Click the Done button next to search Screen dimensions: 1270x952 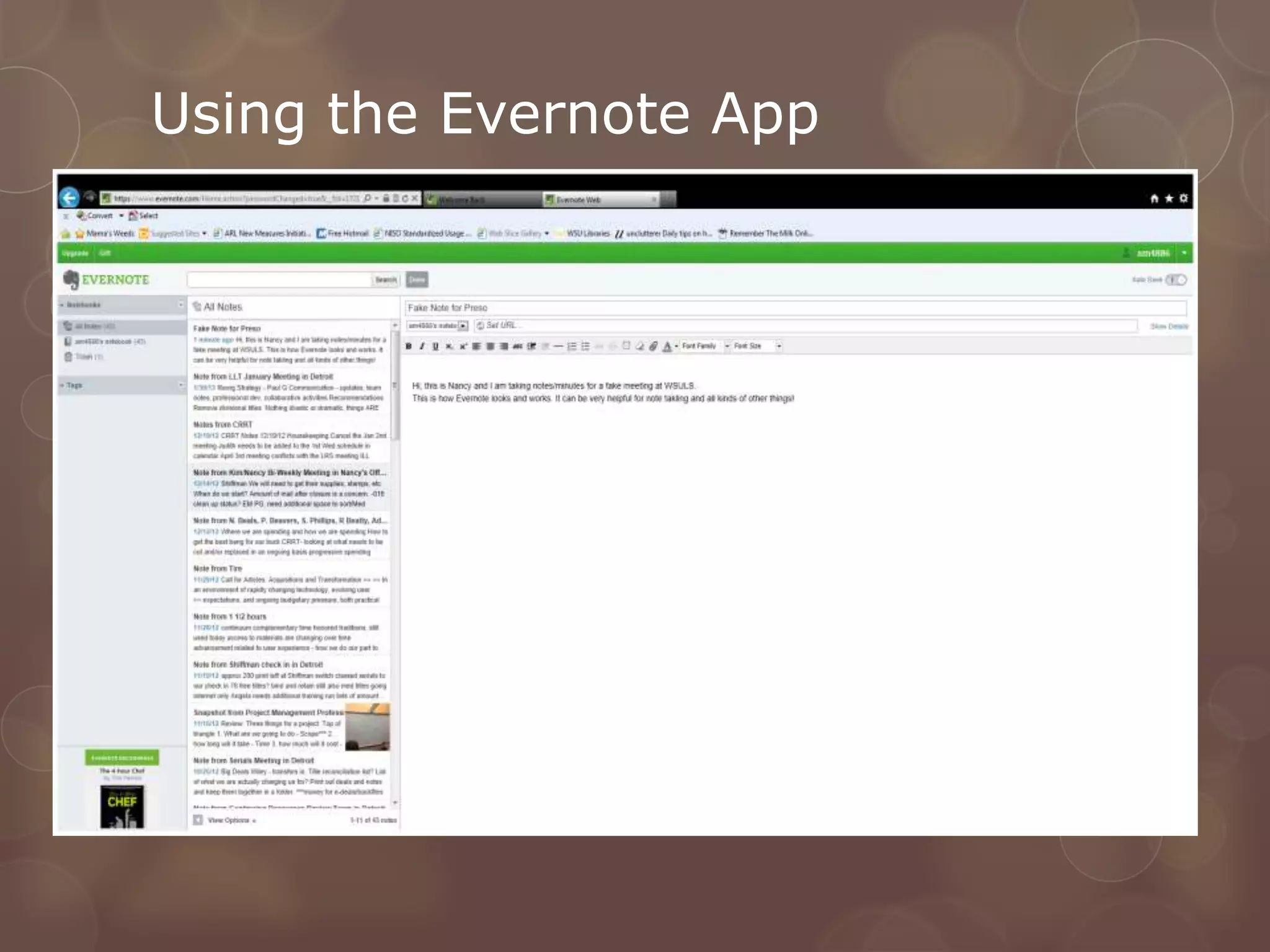coord(417,280)
